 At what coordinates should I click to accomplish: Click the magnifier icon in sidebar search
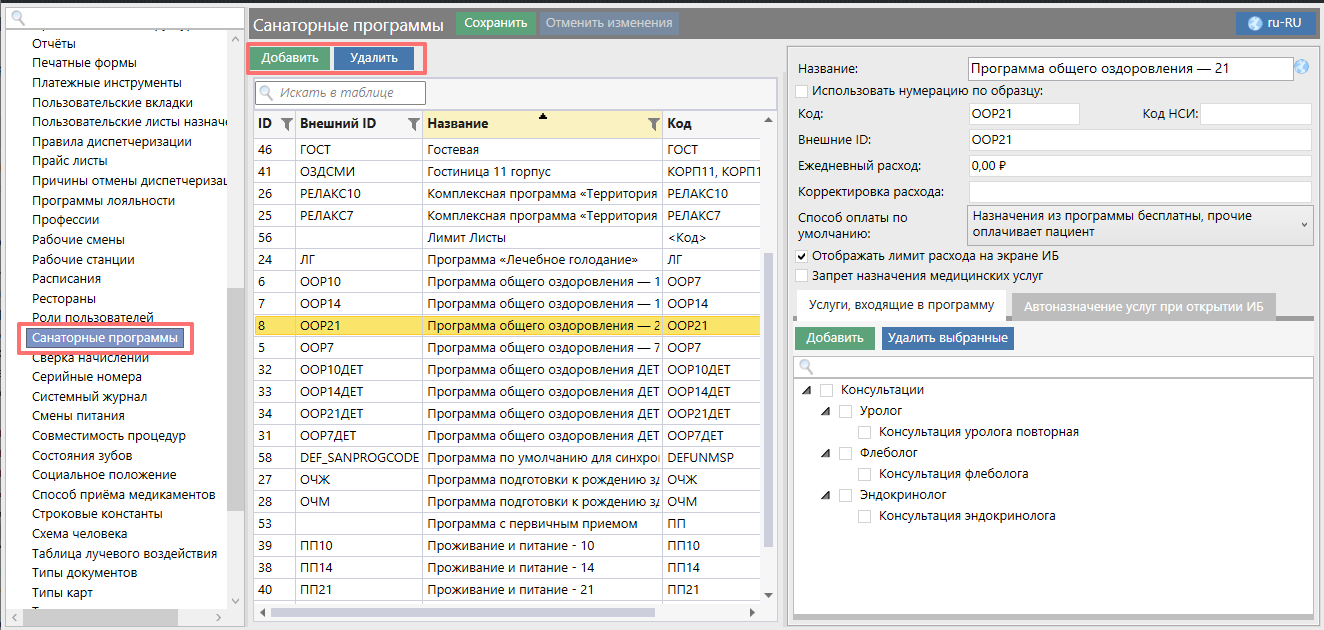18,17
